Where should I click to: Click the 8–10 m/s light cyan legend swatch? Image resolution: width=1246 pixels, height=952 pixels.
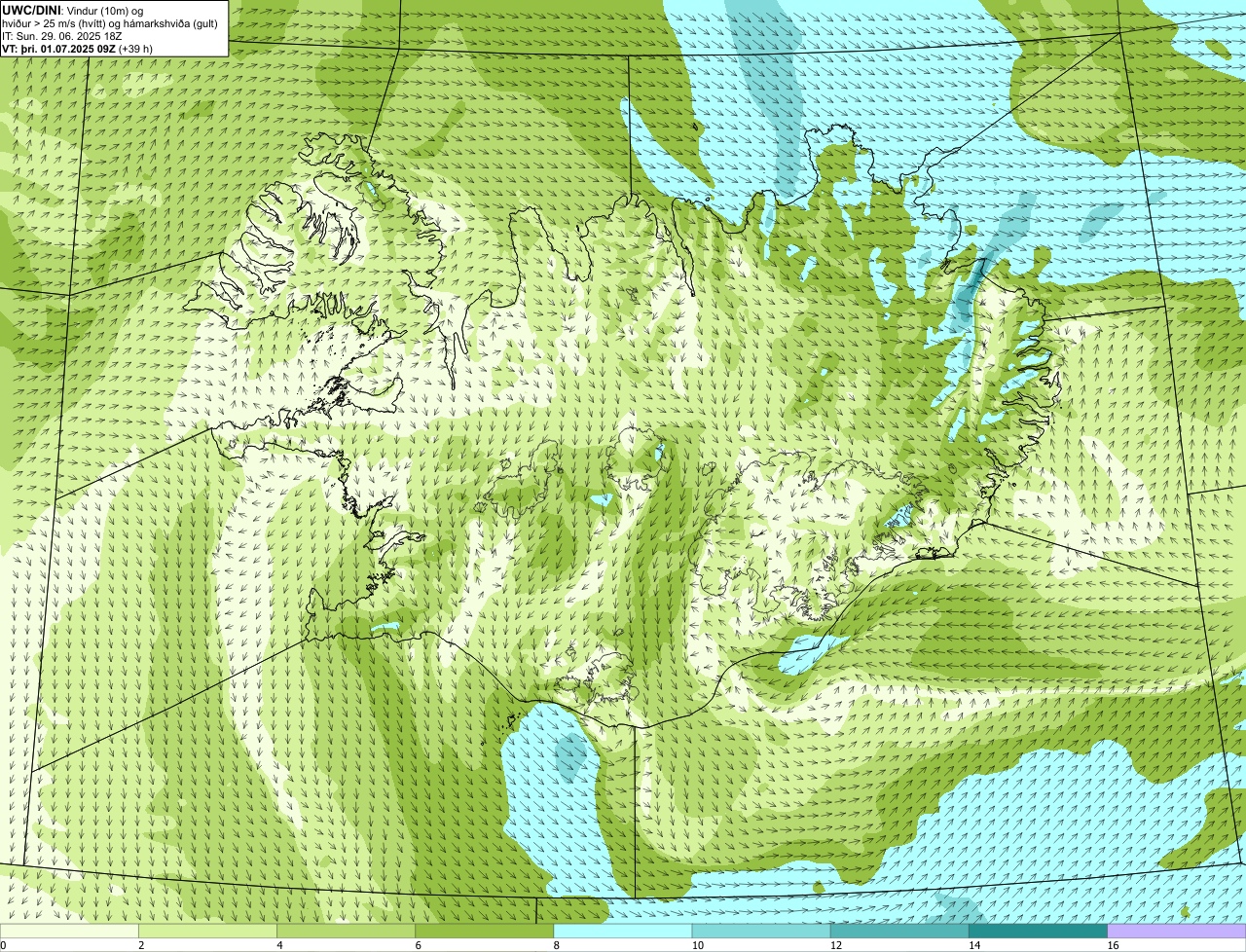click(x=623, y=932)
